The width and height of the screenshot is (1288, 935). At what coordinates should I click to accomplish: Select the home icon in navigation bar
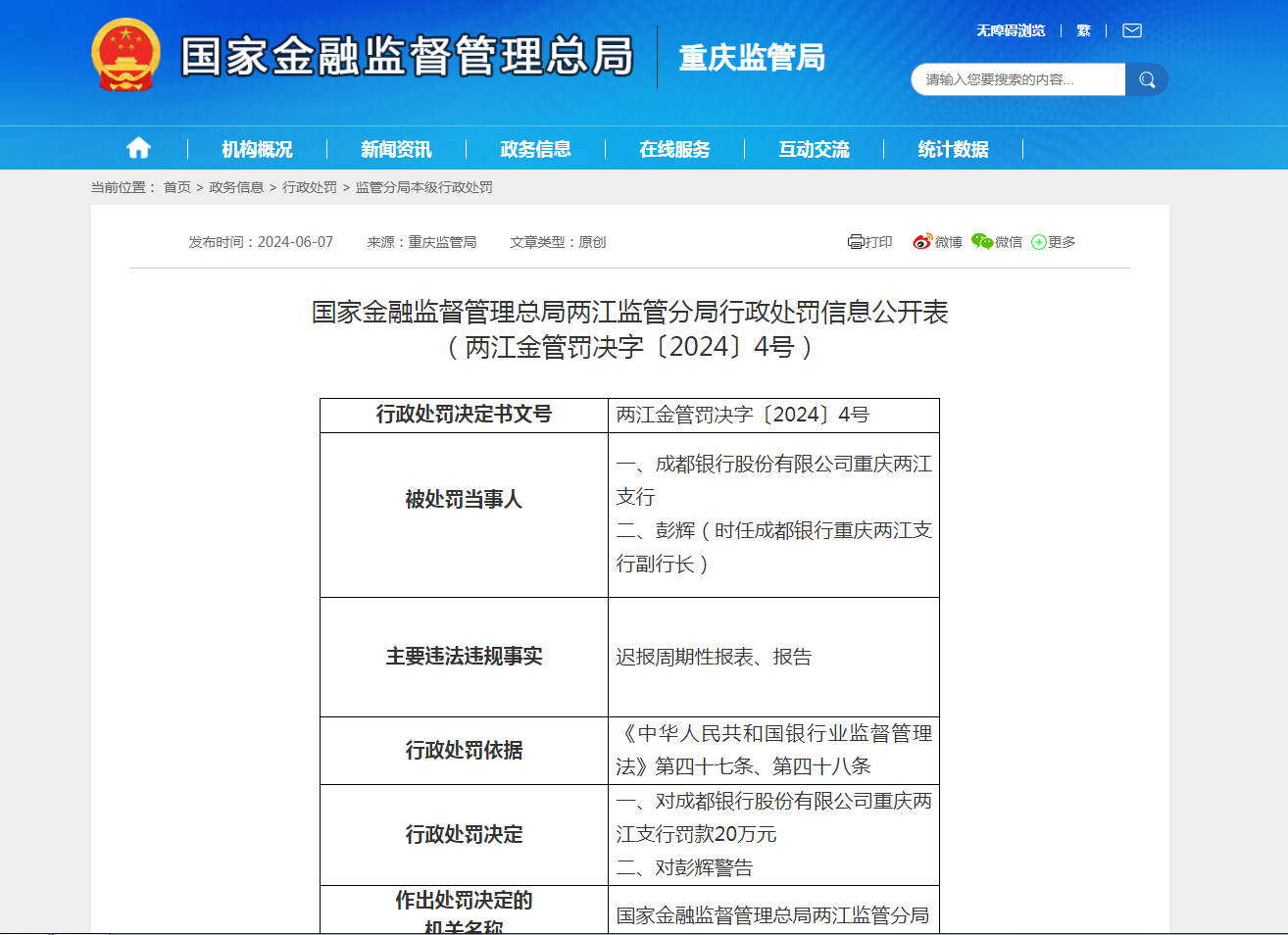138,147
